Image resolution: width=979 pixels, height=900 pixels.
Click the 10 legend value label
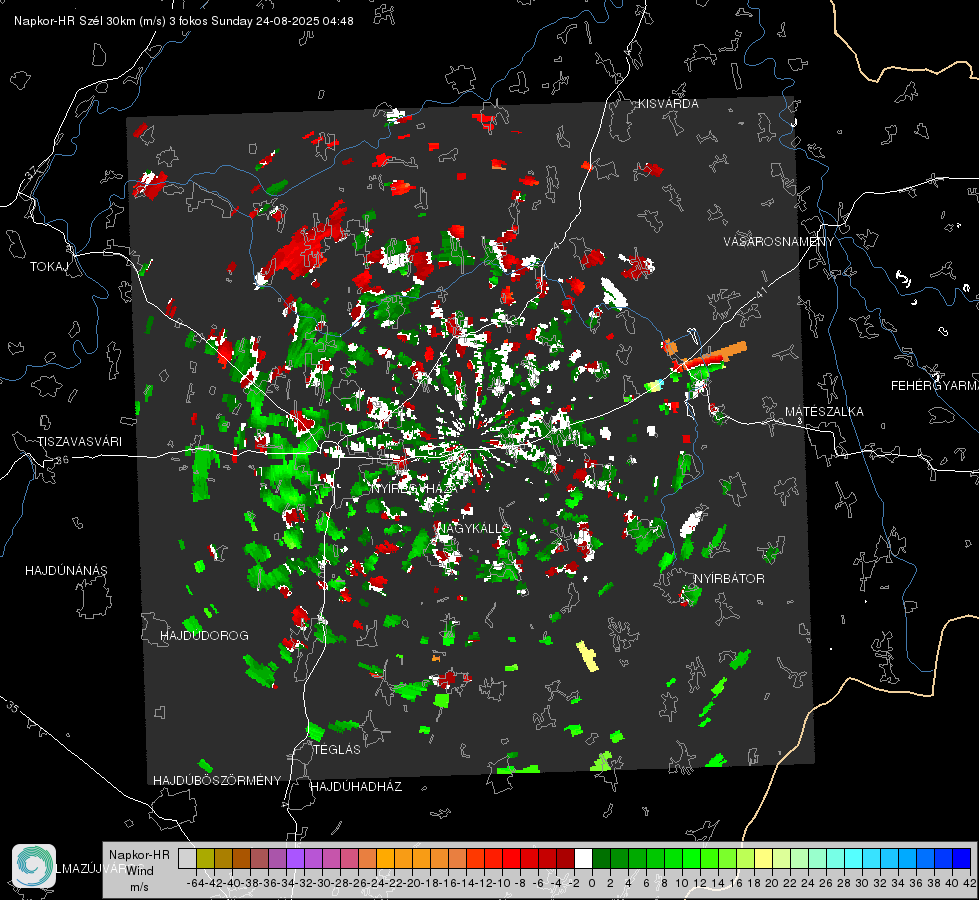point(682,883)
